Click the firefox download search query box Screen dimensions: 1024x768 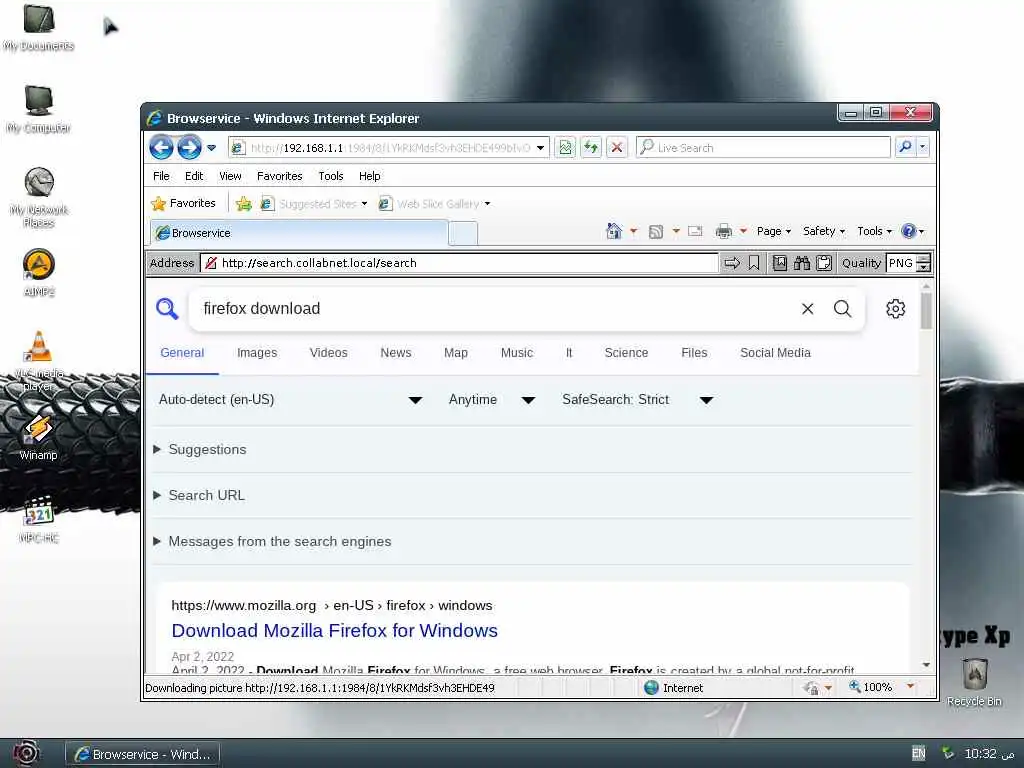point(494,308)
